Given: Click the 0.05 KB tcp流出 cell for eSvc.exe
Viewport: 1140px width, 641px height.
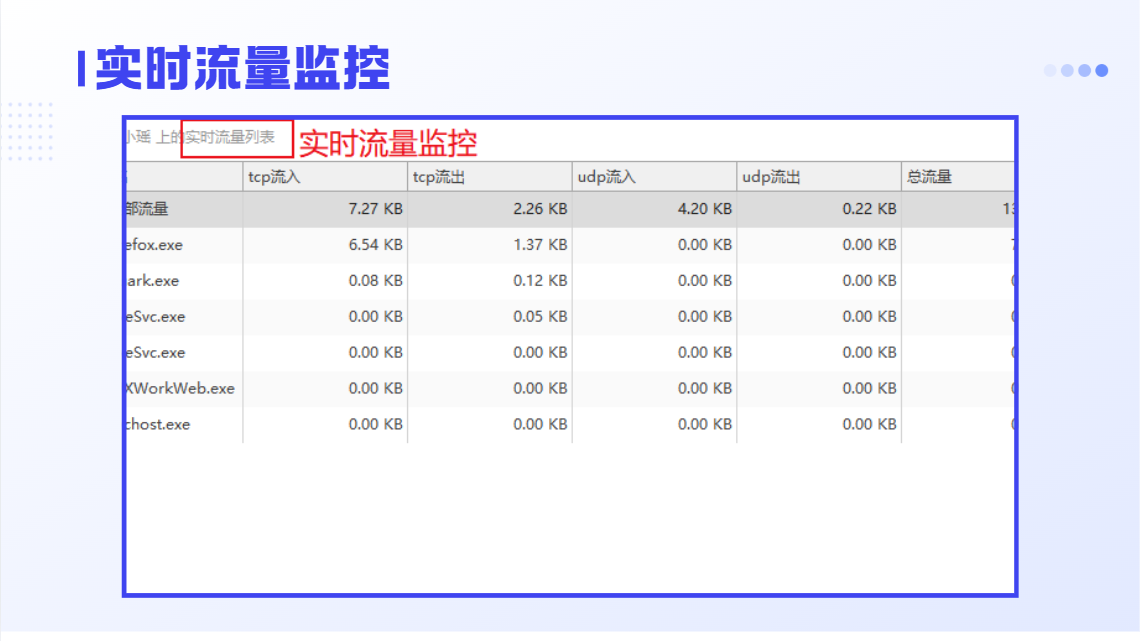Looking at the screenshot, I should (x=490, y=317).
